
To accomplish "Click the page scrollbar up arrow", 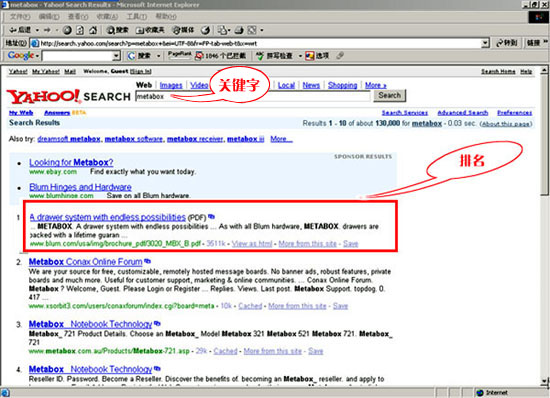I will [x=544, y=70].
